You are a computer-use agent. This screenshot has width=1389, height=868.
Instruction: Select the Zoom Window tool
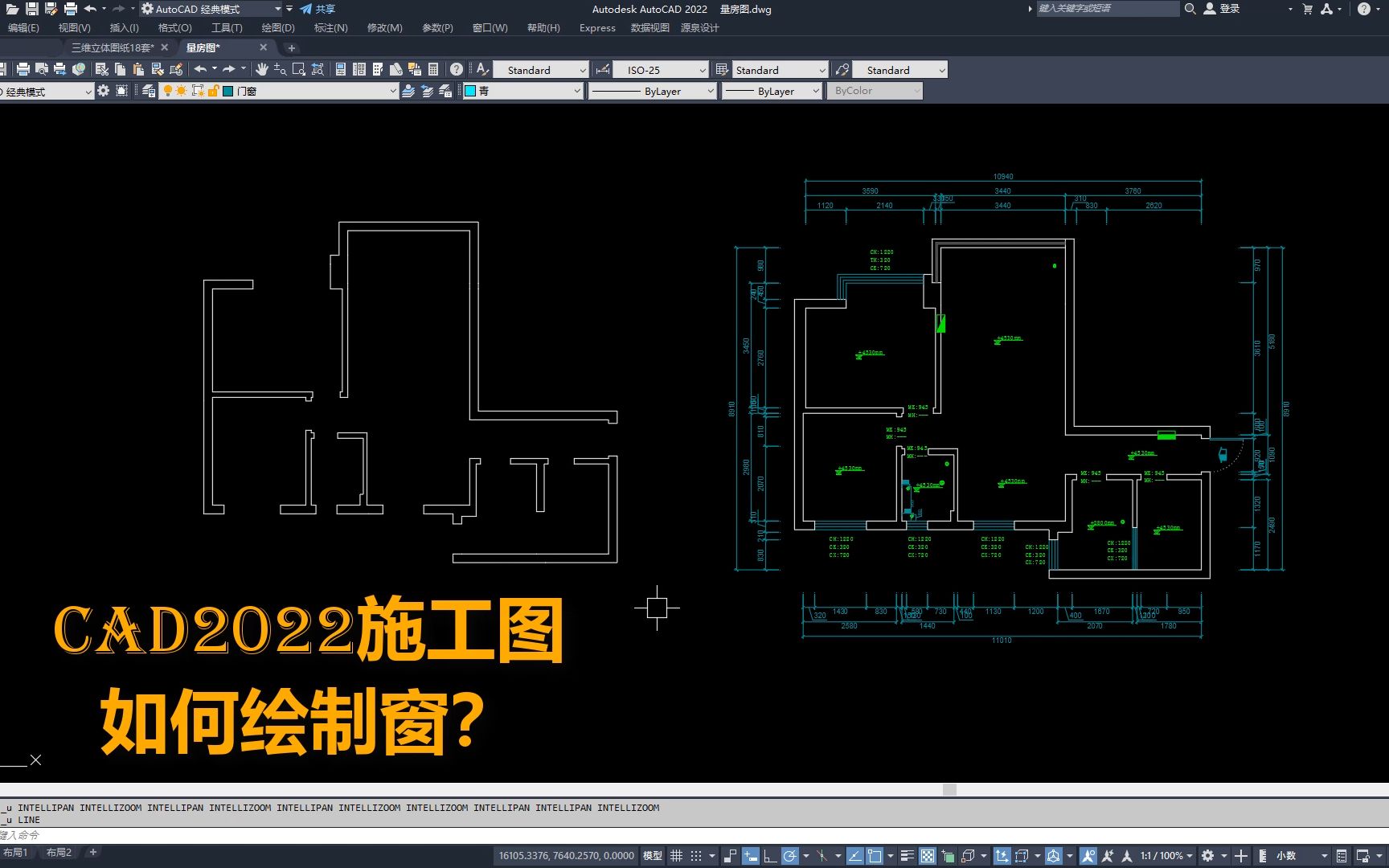coord(299,69)
